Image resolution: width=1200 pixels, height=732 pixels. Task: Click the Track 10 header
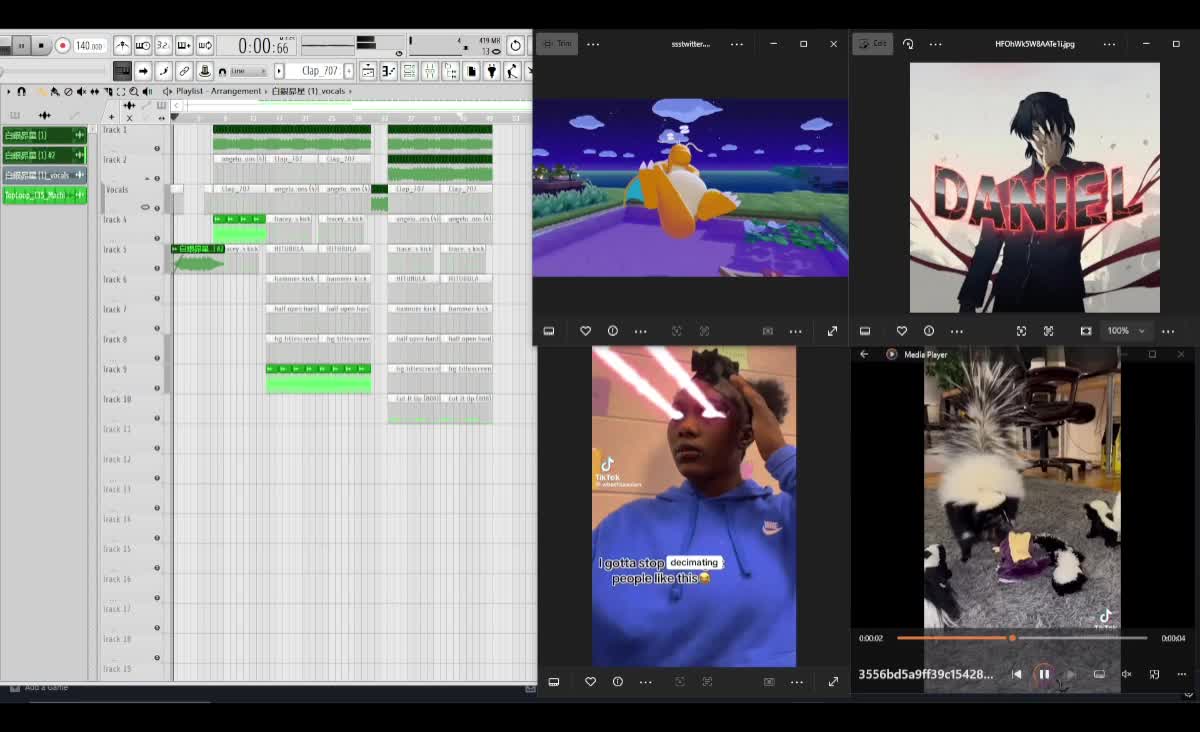131,408
